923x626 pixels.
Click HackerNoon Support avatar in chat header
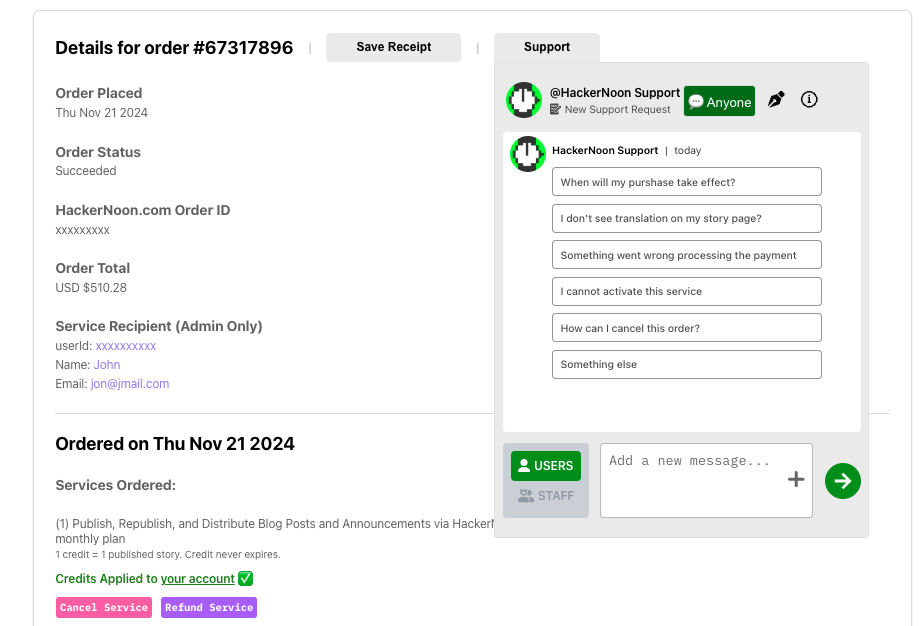(524, 100)
